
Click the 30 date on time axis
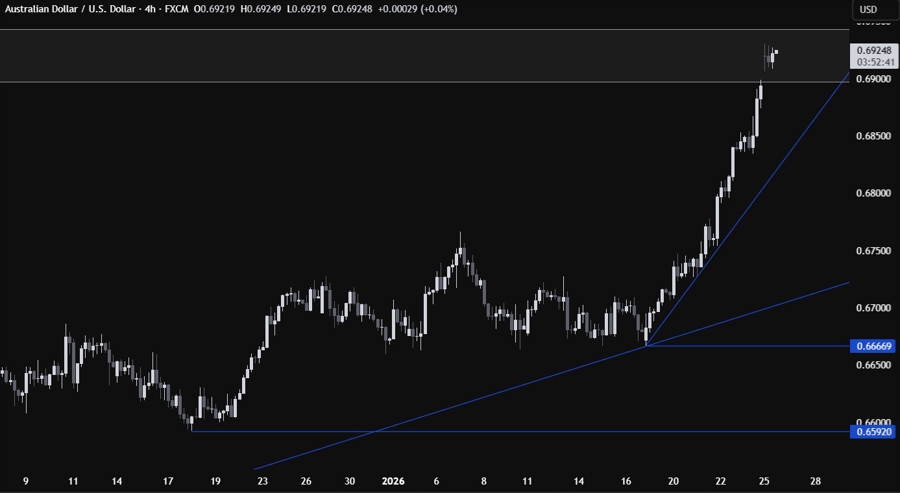point(350,481)
